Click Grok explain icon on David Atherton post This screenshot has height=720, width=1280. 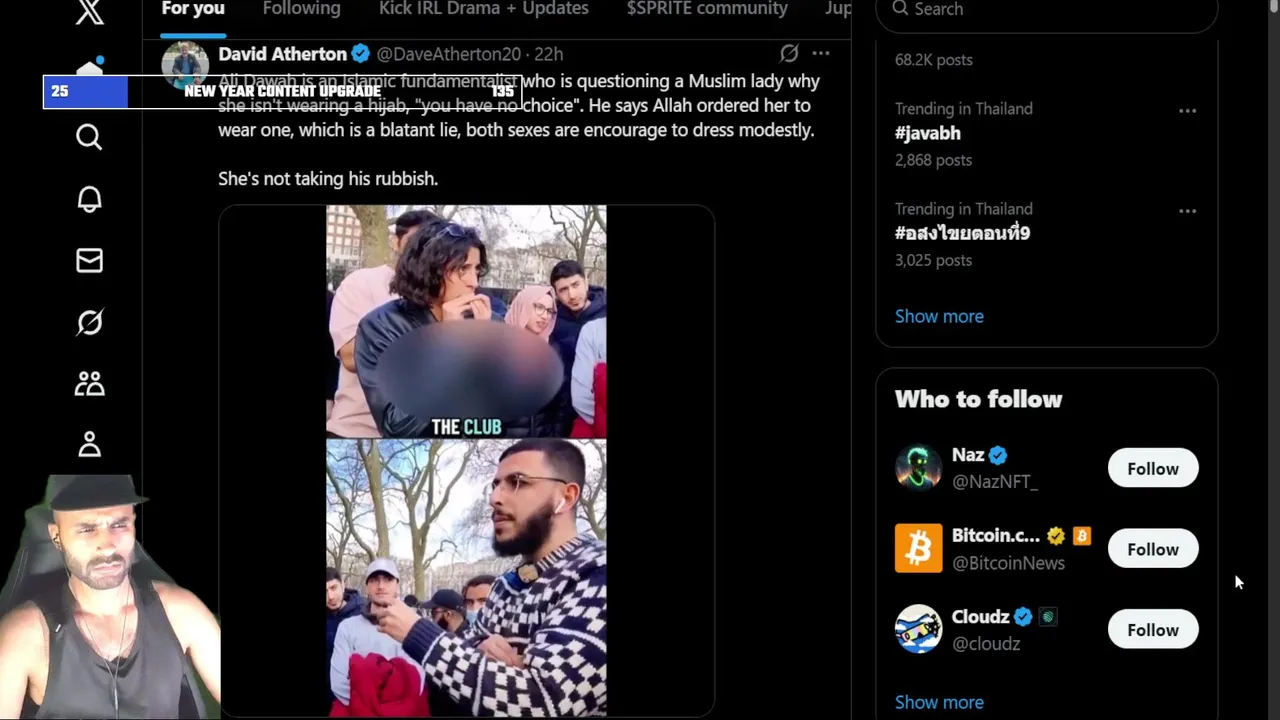[789, 53]
